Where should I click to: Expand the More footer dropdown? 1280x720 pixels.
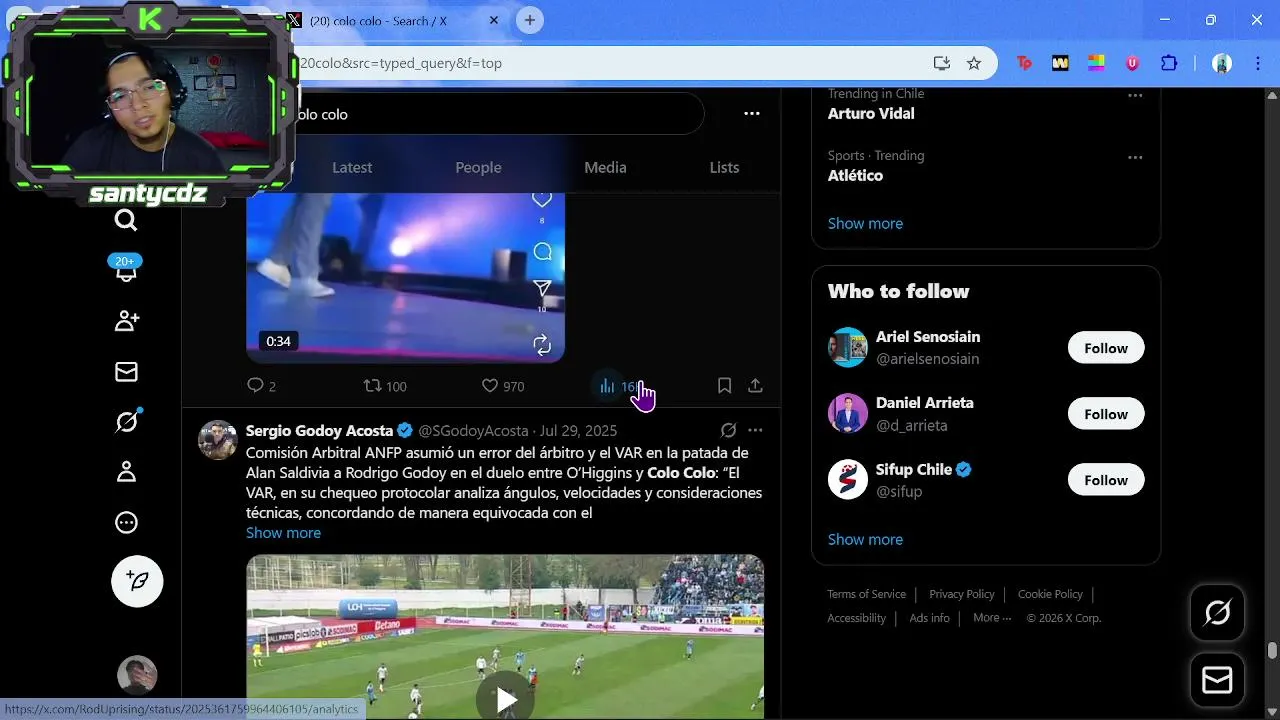pos(992,618)
